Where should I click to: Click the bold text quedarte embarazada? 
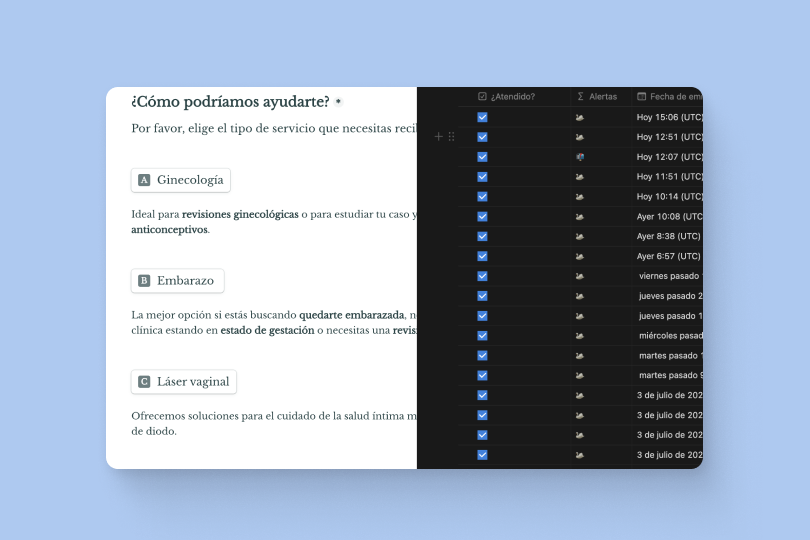[352, 315]
